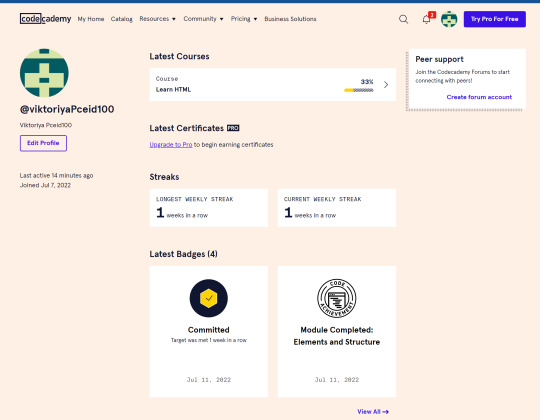This screenshot has width=540, height=420.
Task: Expand the Pricing dropdown menu
Action: (x=244, y=19)
